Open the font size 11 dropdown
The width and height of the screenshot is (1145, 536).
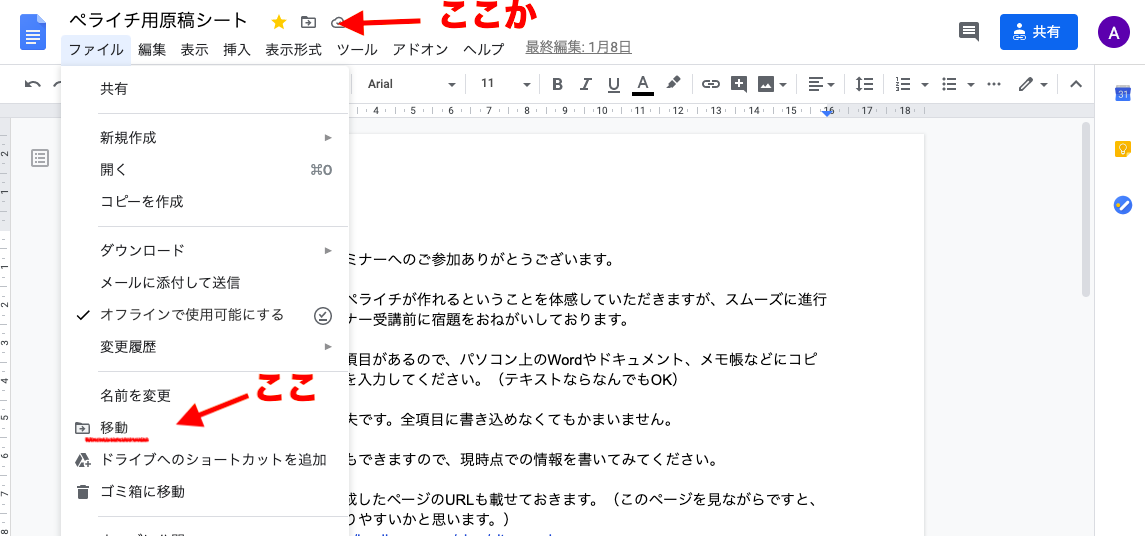click(505, 84)
